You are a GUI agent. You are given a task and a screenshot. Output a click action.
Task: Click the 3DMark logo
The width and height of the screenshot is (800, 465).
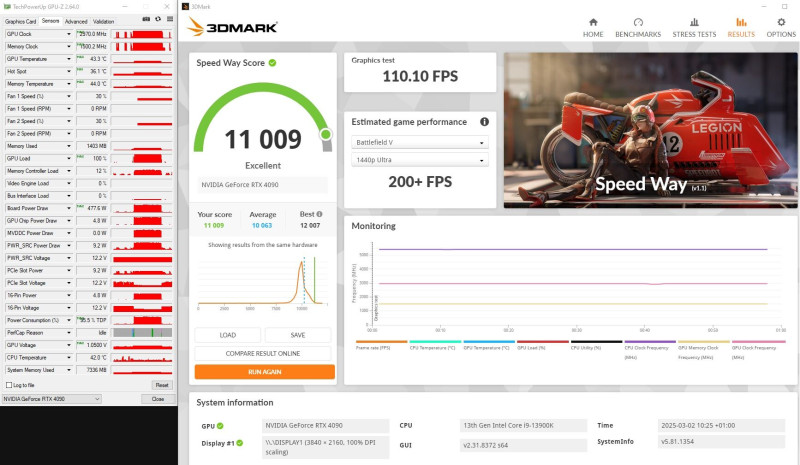[232, 27]
